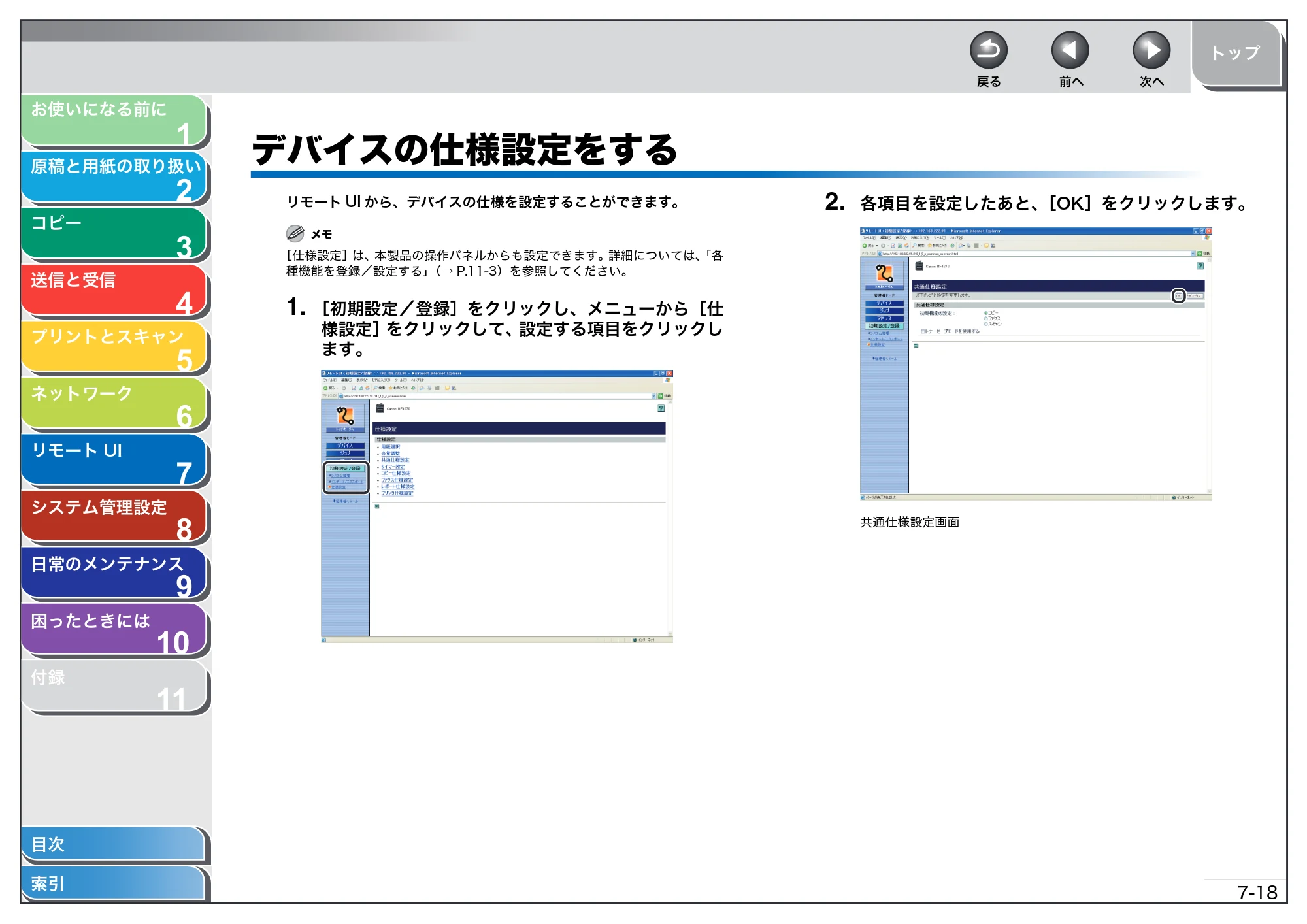Open chapter 5 プリントとスキャン

pos(114,347)
